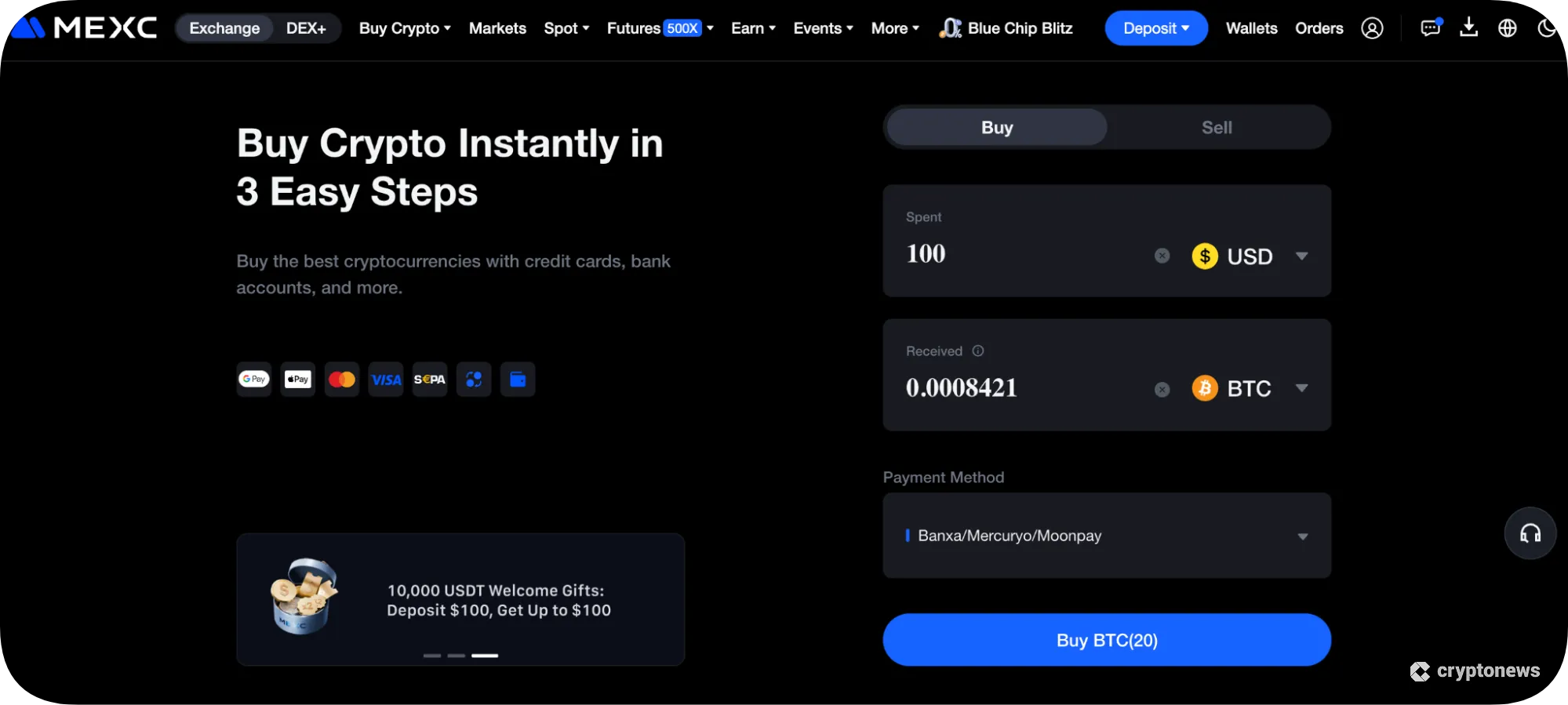Select the Google Pay payment icon

pyautogui.click(x=253, y=379)
